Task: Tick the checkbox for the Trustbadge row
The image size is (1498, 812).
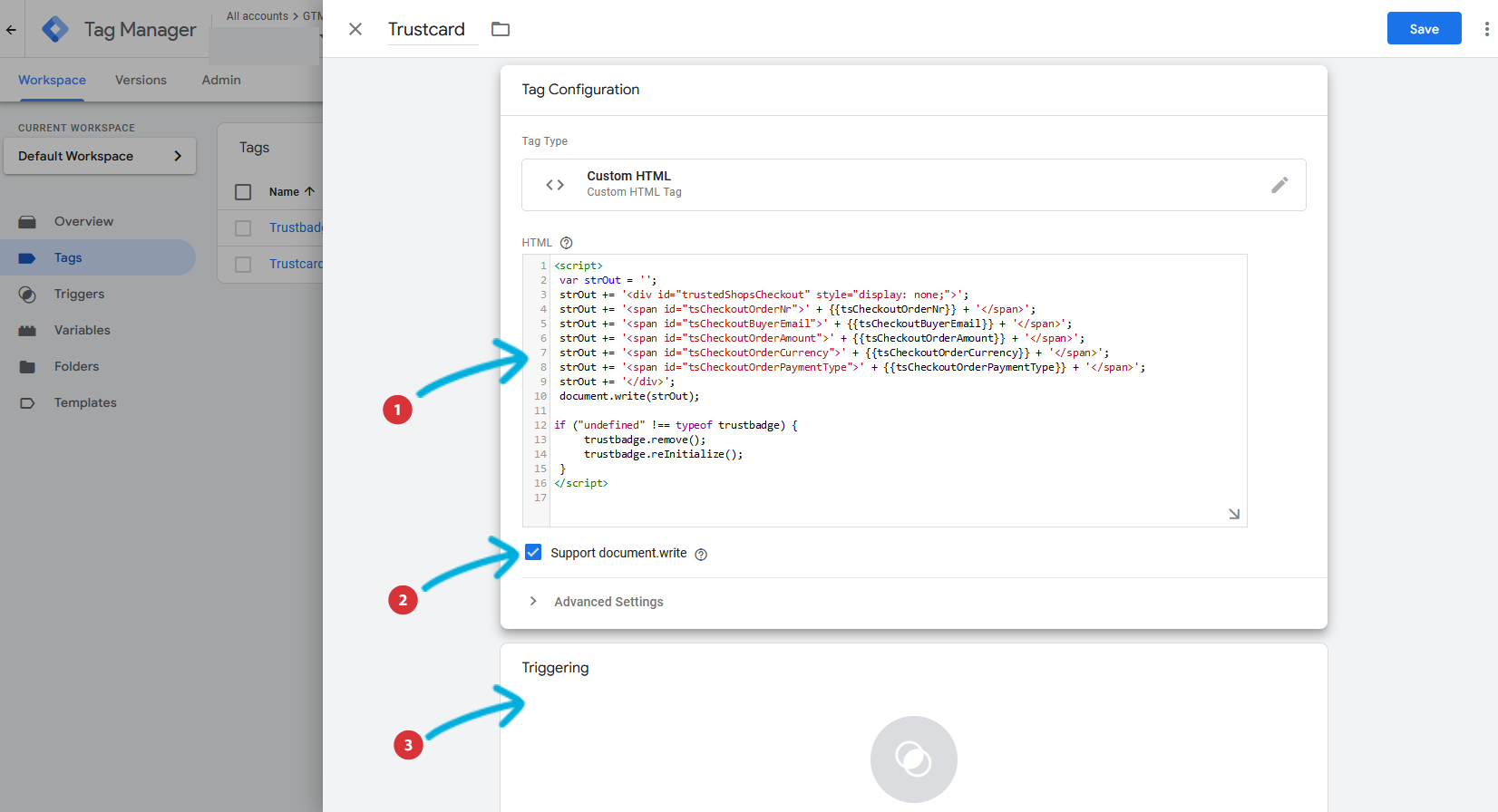Action: pos(243,228)
